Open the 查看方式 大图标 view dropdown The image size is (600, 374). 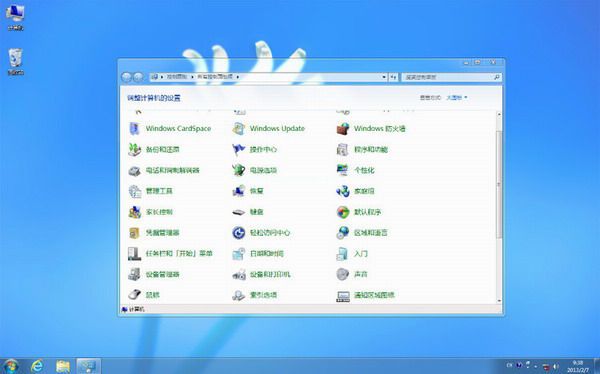tap(457, 98)
